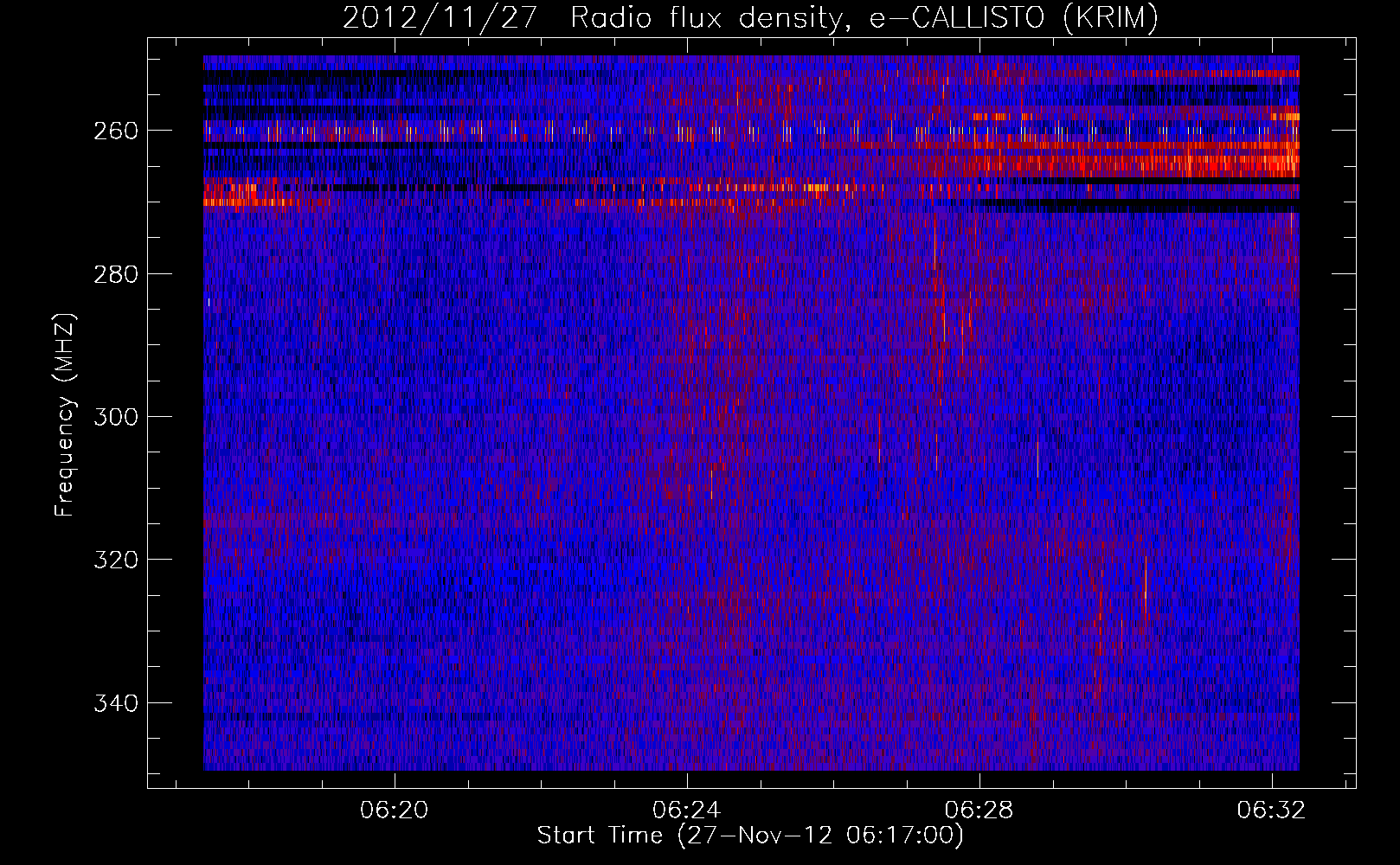This screenshot has height=865, width=1400.
Task: Click the 06:20 time tick label
Action: click(x=395, y=810)
